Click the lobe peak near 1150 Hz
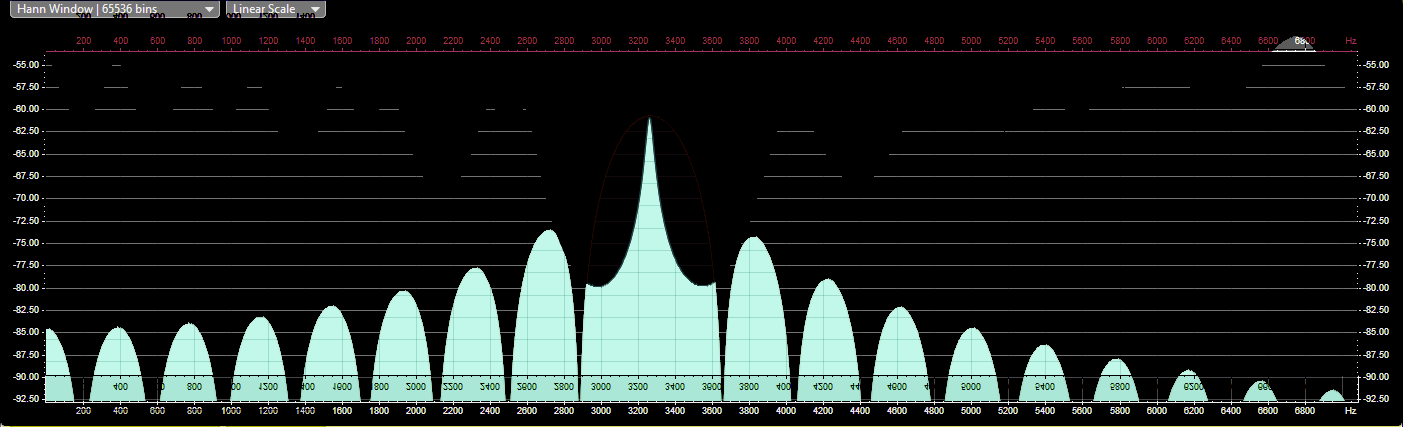1403x427 pixels. (x=260, y=319)
